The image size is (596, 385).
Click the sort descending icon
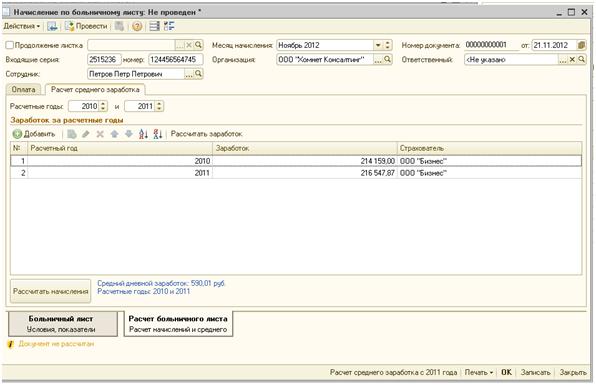pos(158,134)
